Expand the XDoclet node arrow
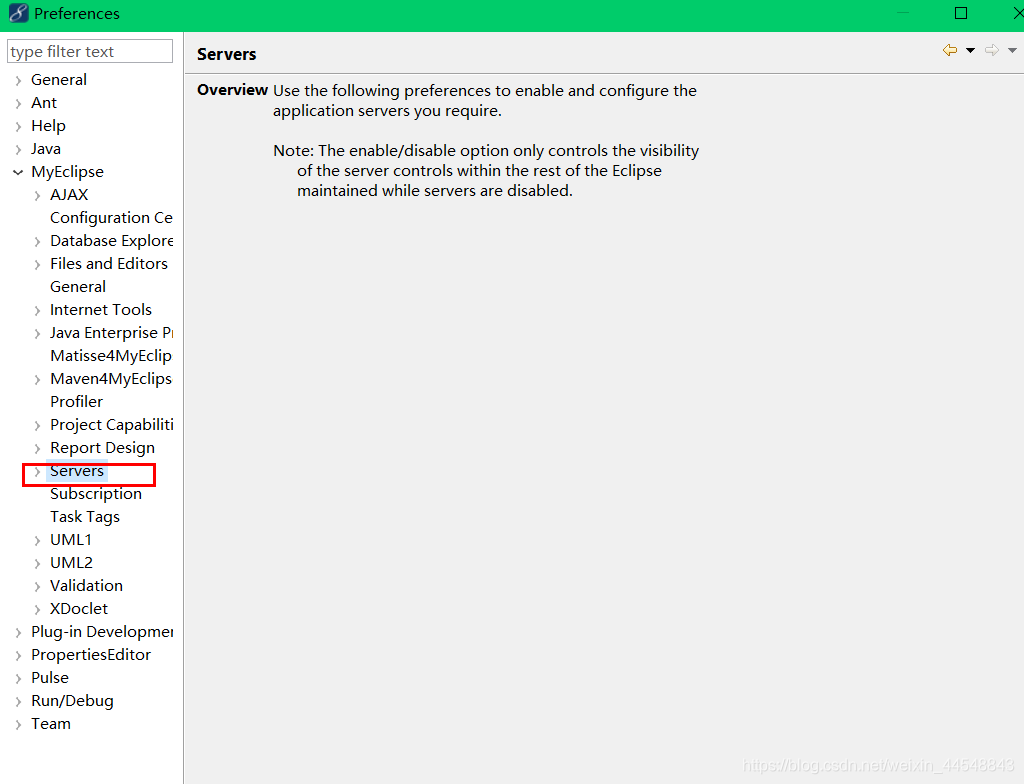This screenshot has height=784, width=1024. click(37, 610)
